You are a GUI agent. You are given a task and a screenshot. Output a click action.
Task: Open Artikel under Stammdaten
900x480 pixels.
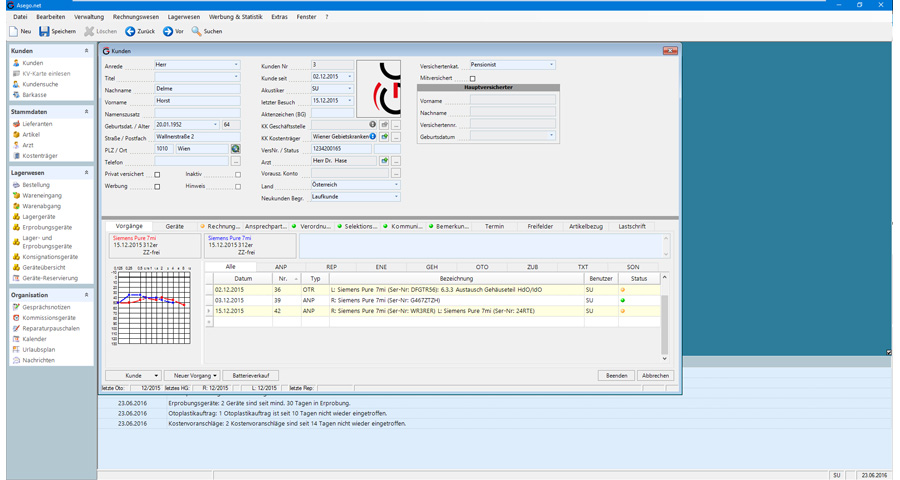pos(31,134)
